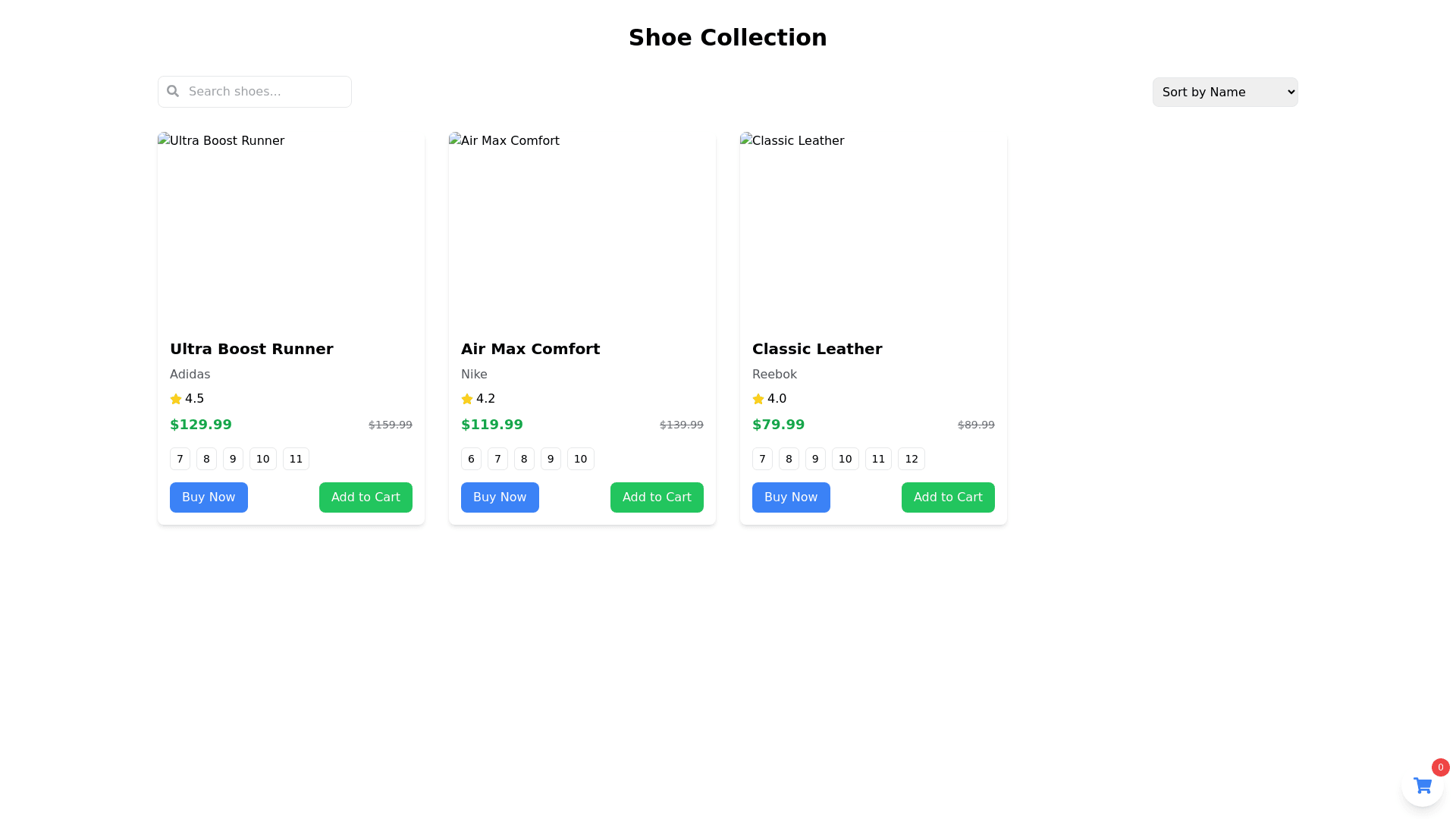Open the shopping cart icon

[1422, 786]
